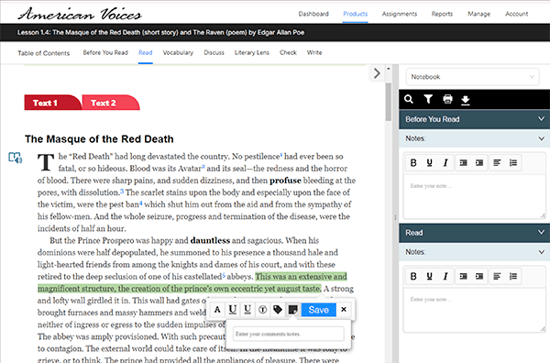This screenshot has width=550, height=363.
Task: Collapse the Notes row under Before You Read
Action: (541, 139)
